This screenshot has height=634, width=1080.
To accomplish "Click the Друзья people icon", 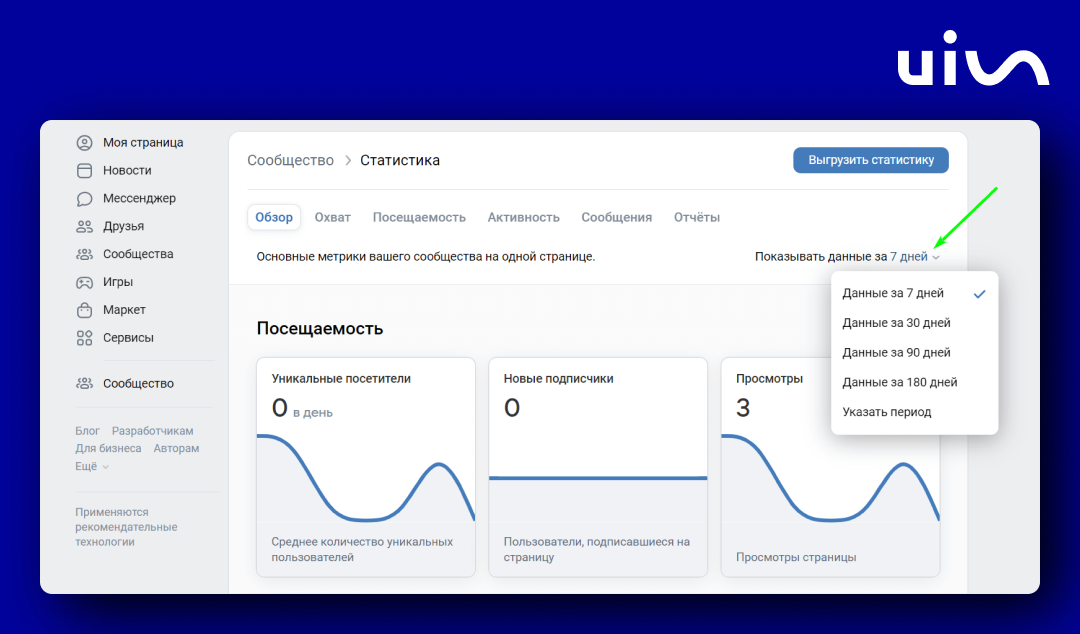I will [84, 226].
